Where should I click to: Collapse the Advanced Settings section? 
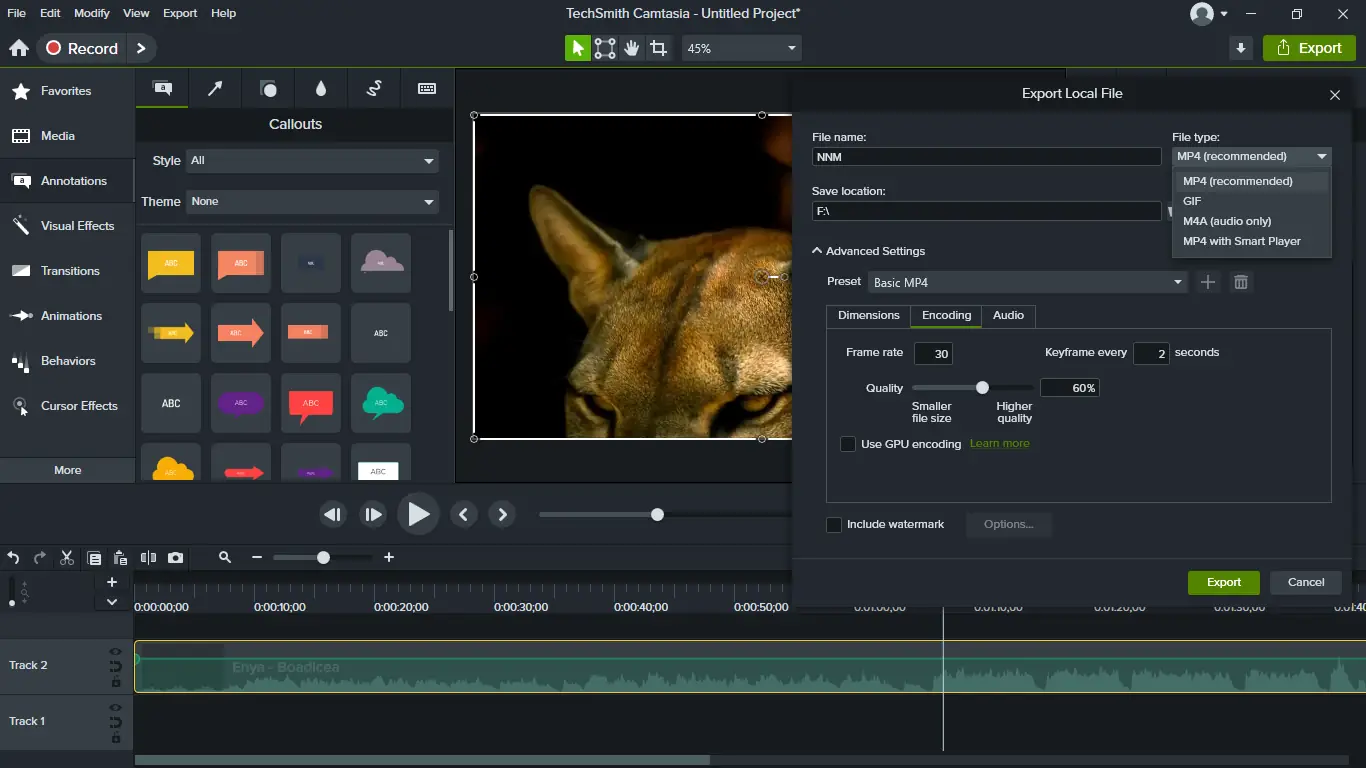869,251
